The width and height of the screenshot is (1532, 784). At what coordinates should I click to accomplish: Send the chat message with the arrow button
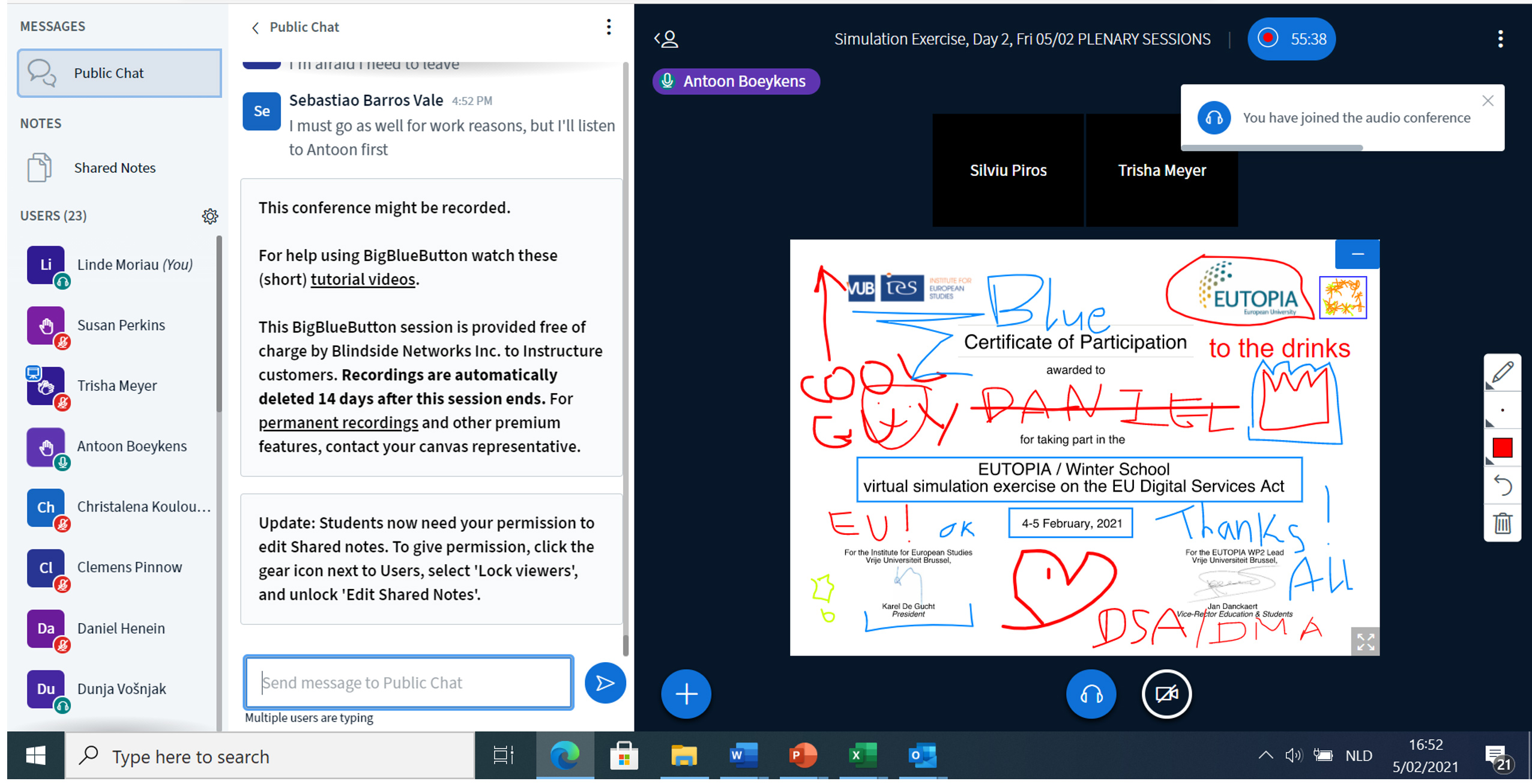pos(605,683)
